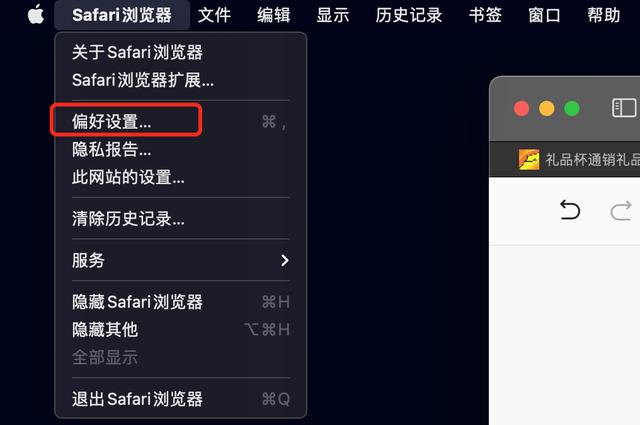This screenshot has height=425, width=640.
Task: Expand the 服务 submenu arrow
Action: coord(284,260)
